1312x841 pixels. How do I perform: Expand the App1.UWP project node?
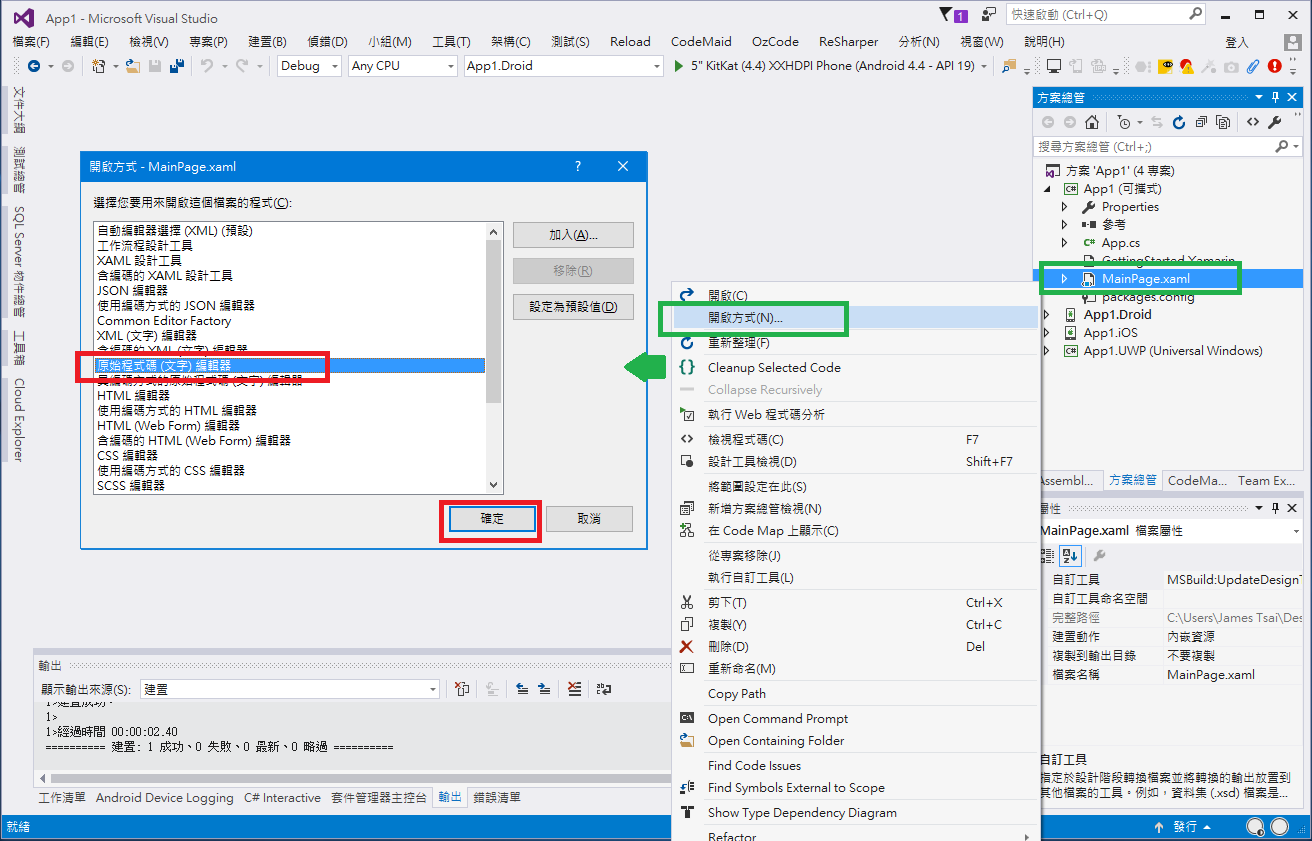[1047, 351]
